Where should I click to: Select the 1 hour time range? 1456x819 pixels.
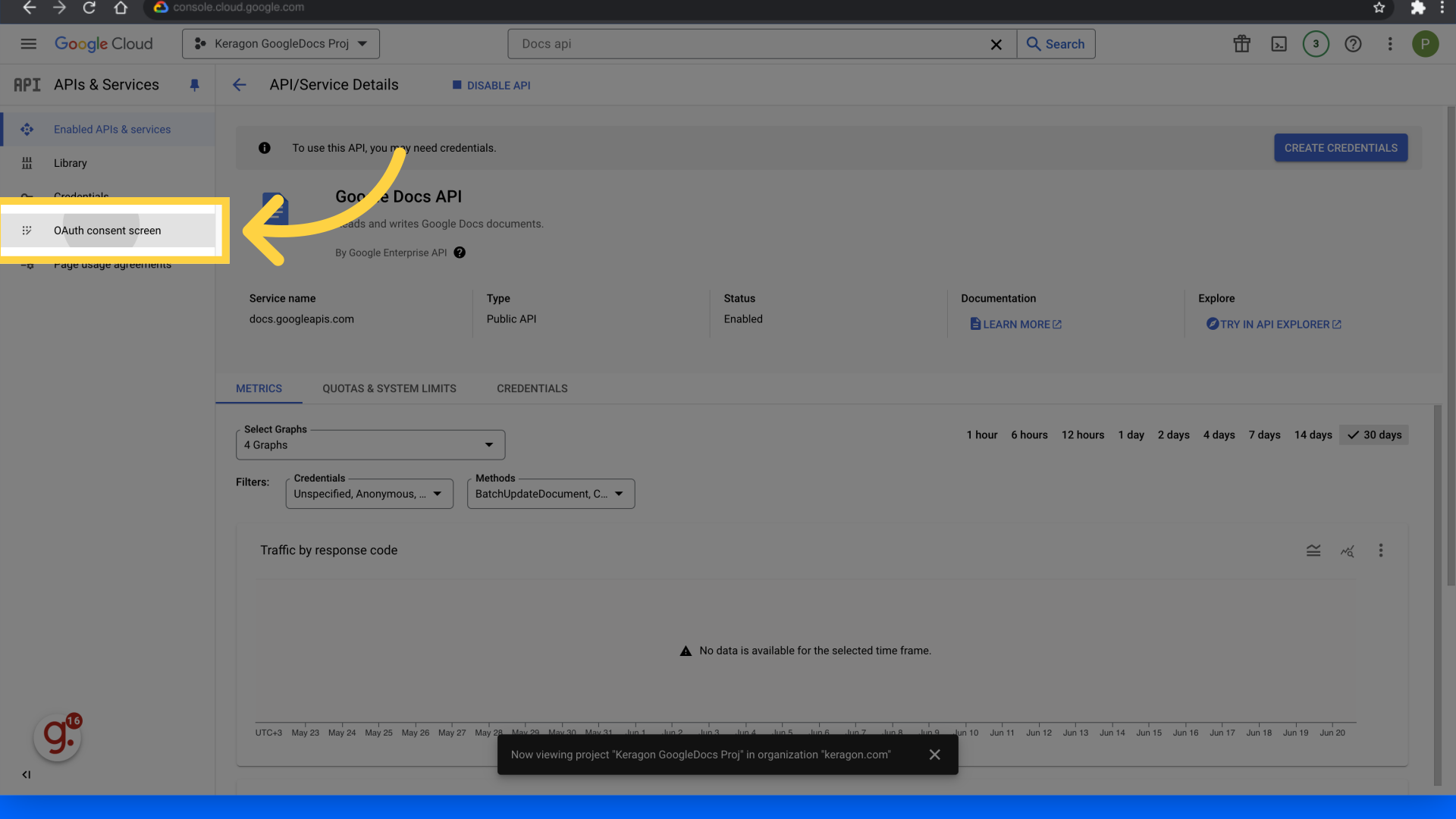[x=981, y=435]
